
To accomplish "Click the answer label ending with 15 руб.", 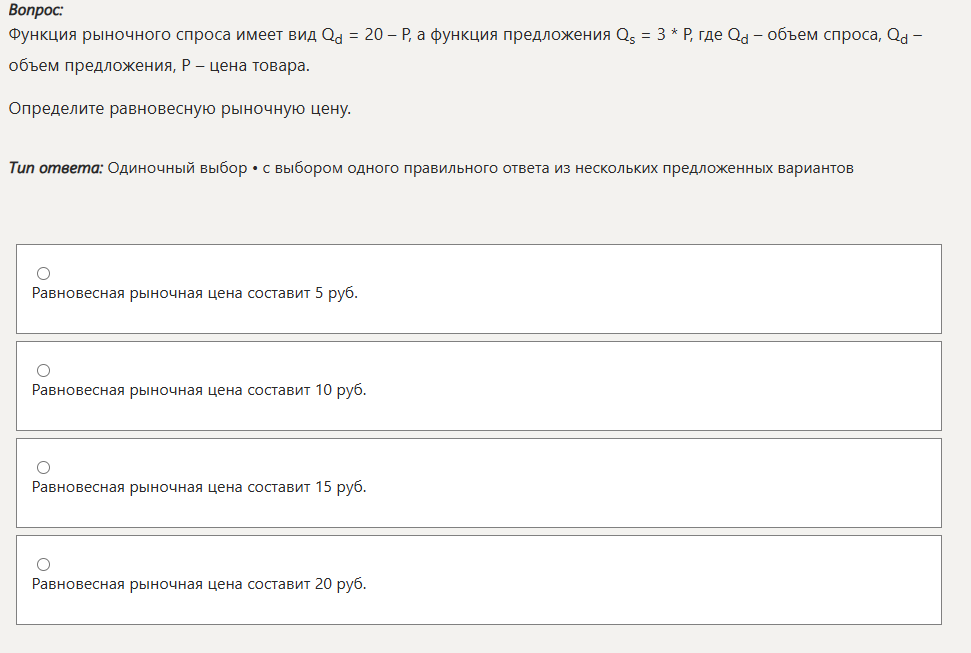I will (x=199, y=487).
